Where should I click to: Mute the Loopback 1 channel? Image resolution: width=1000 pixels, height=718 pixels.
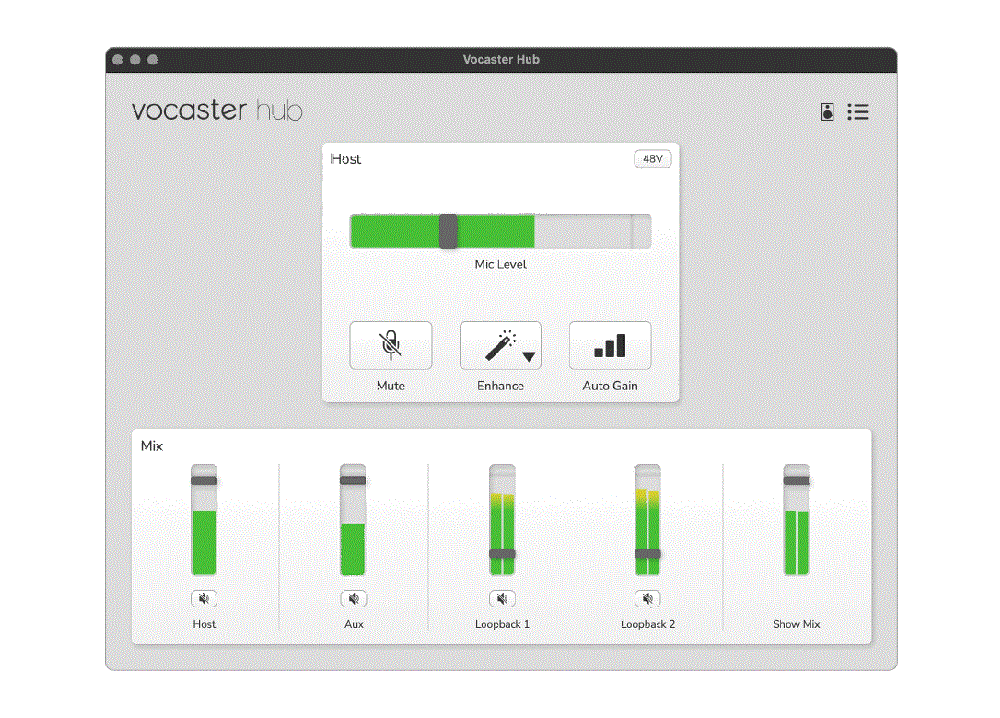coord(502,598)
